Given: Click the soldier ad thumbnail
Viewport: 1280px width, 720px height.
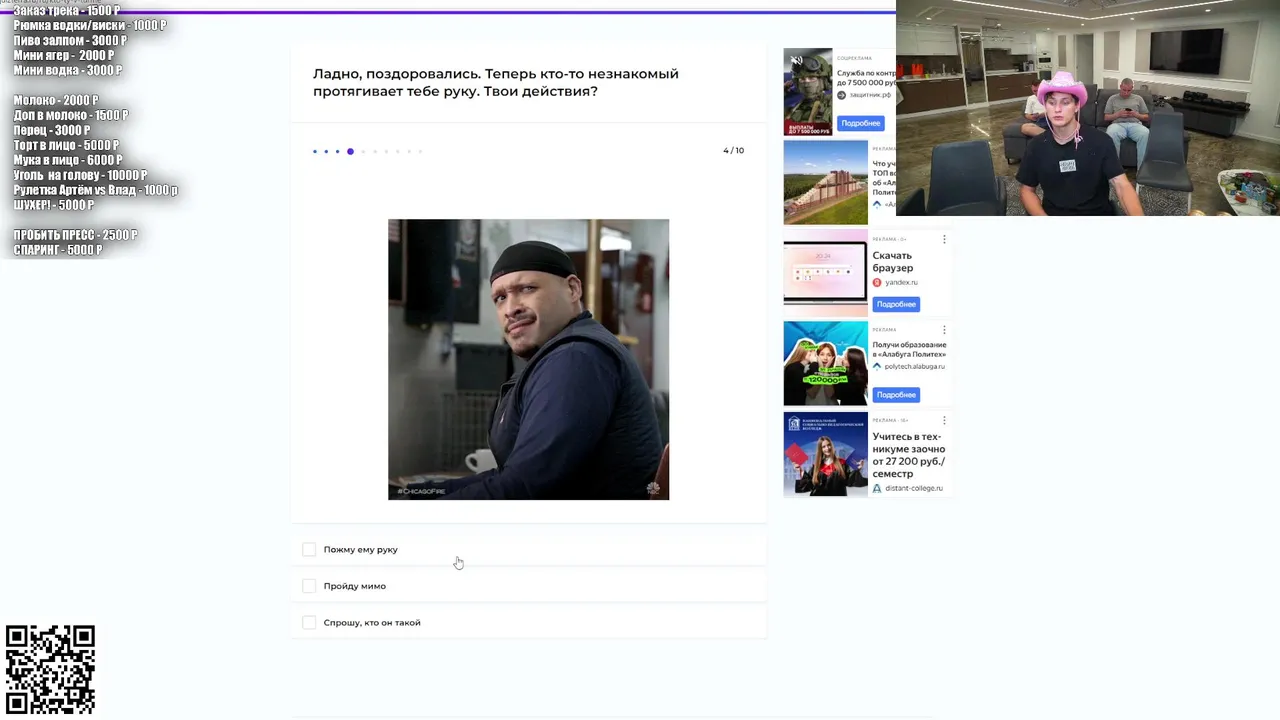Looking at the screenshot, I should pos(808,92).
